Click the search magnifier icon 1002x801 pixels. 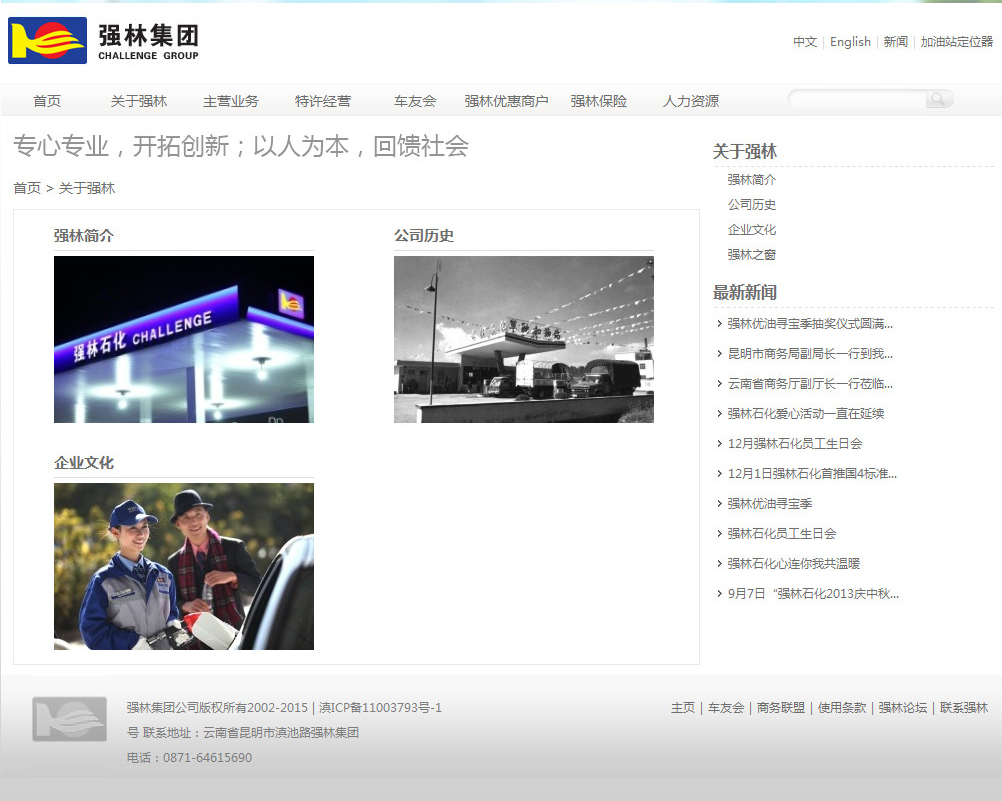tap(938, 99)
